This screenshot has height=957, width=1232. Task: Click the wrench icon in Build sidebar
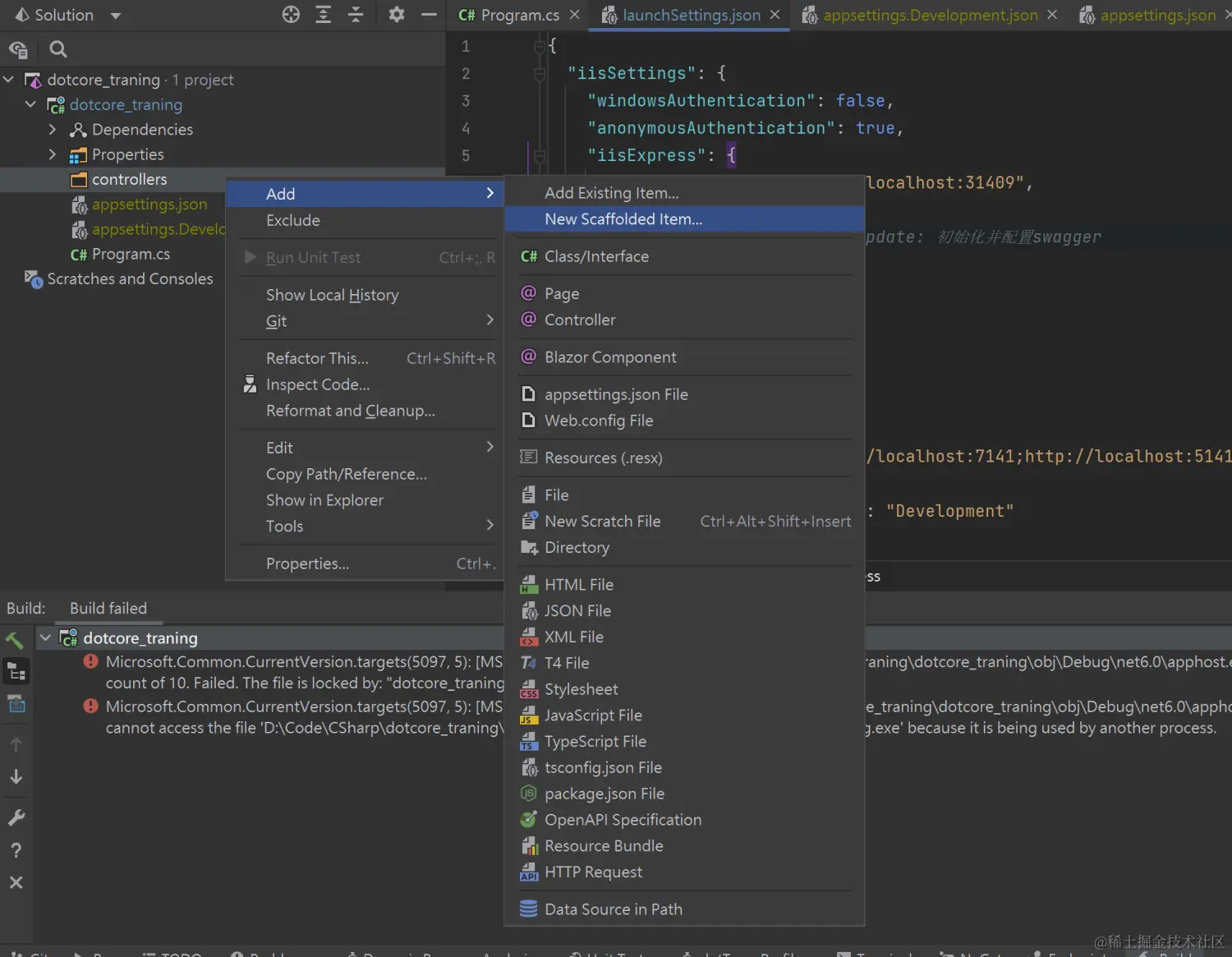(16, 817)
